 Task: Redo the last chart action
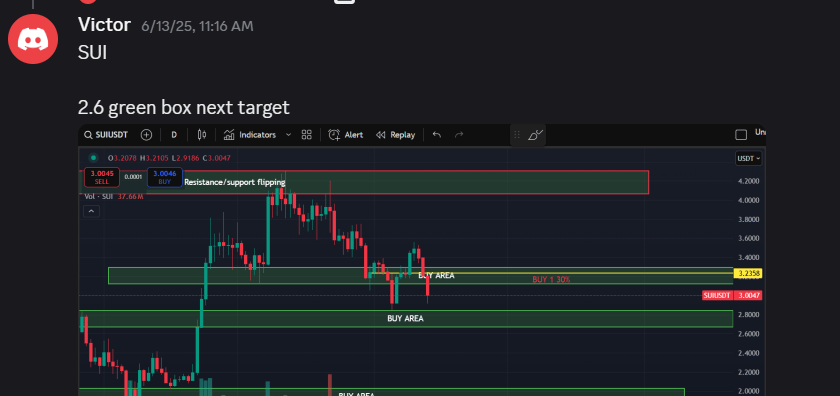(459, 135)
